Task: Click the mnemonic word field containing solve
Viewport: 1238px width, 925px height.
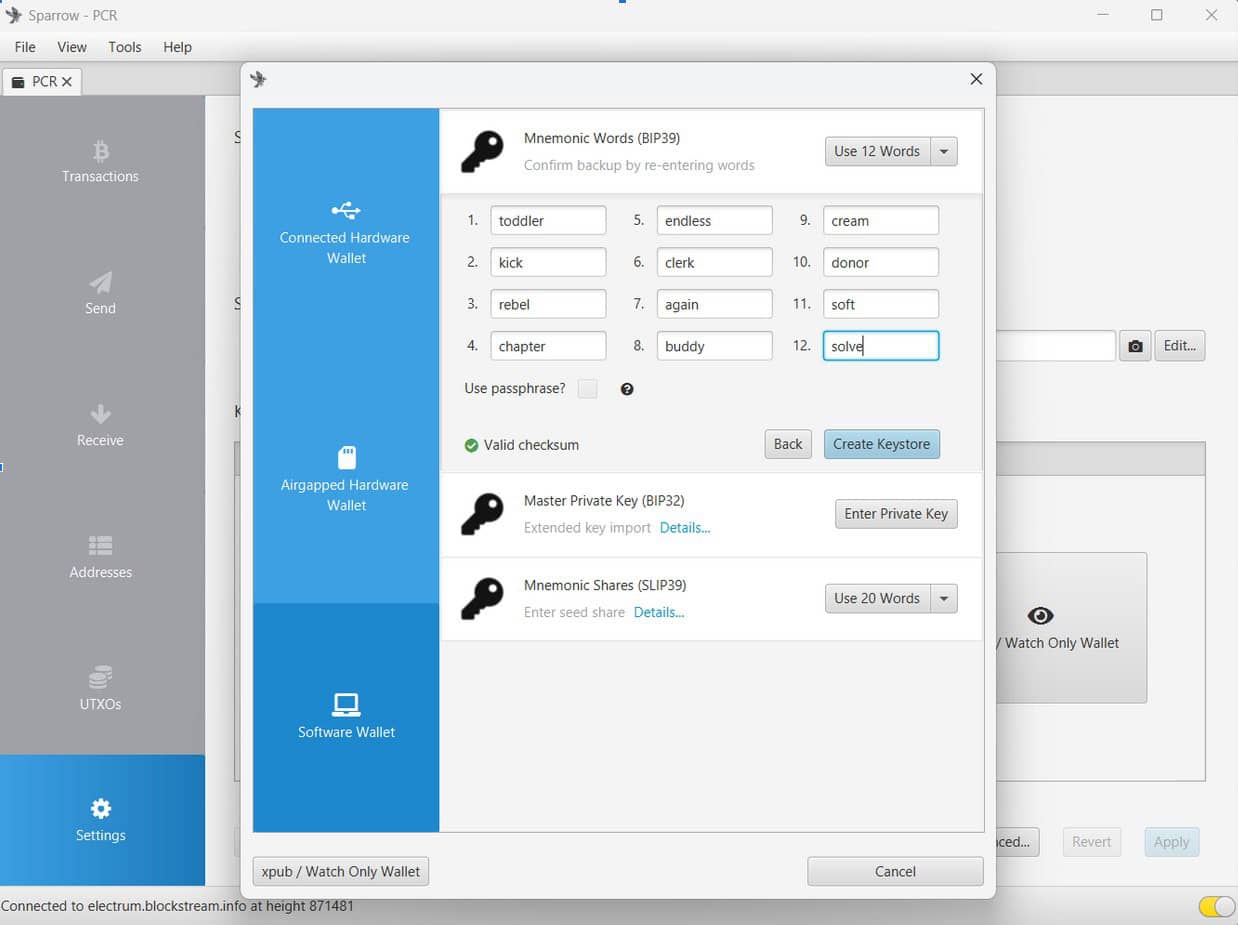Action: click(880, 345)
